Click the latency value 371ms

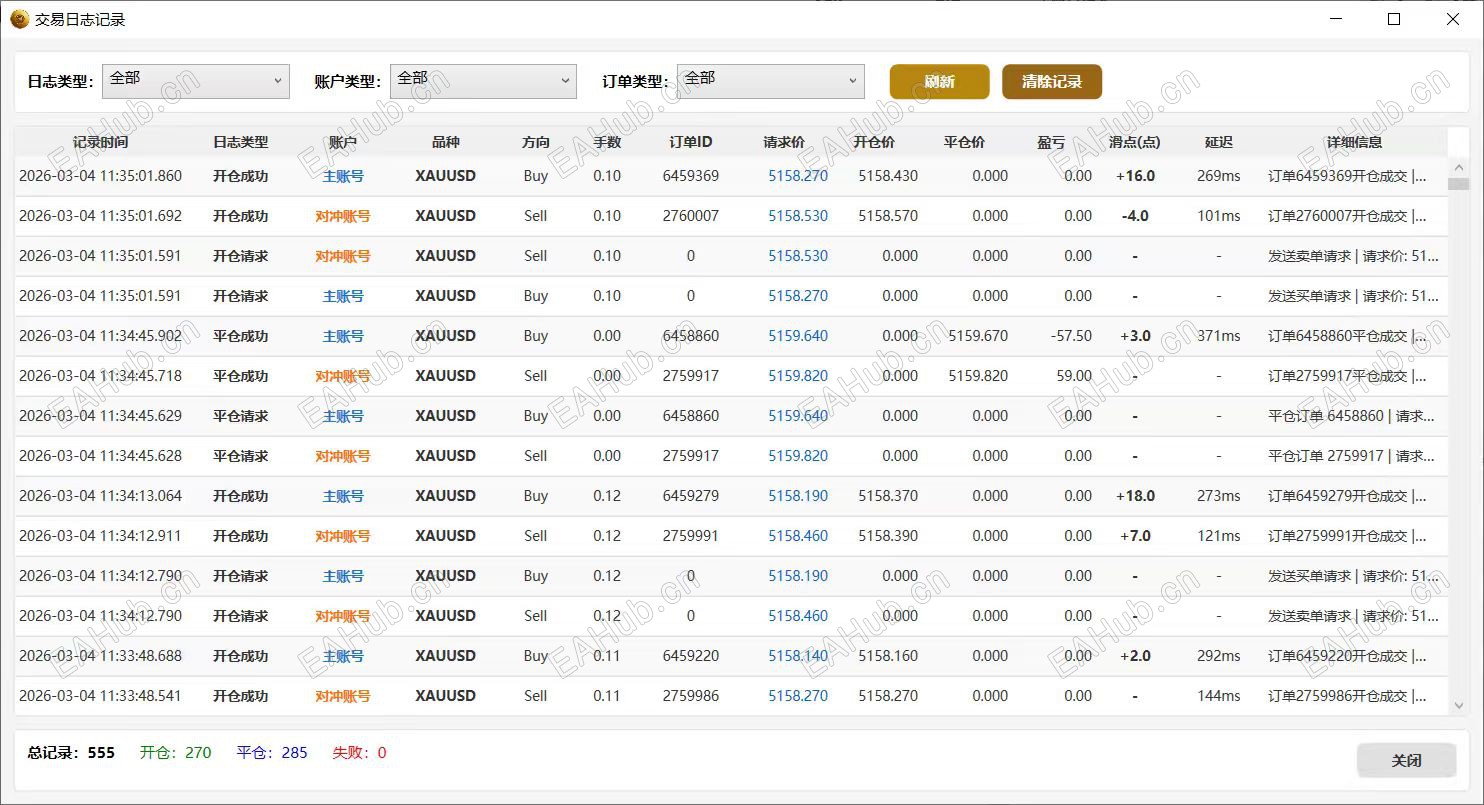click(1219, 336)
